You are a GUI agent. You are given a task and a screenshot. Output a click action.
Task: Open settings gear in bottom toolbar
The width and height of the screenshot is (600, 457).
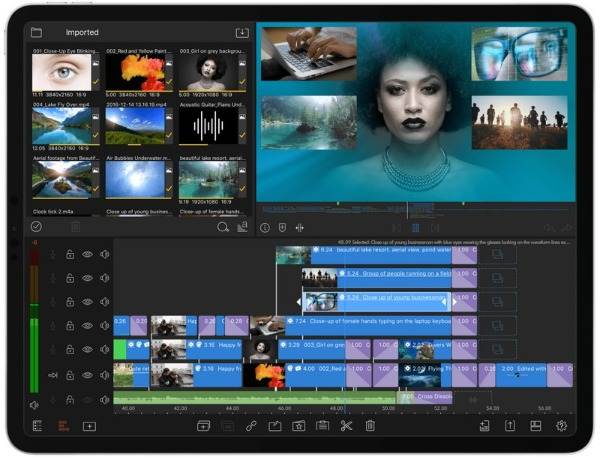click(x=561, y=426)
